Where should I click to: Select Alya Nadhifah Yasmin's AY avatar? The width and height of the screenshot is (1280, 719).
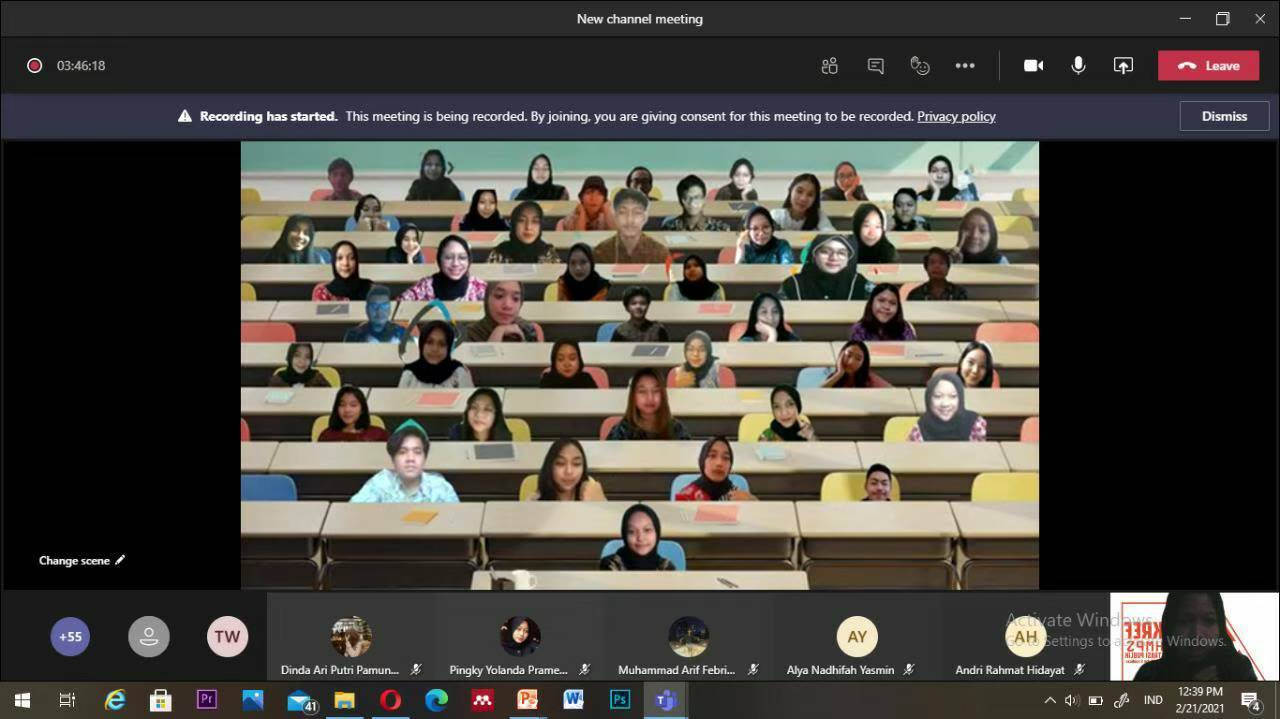coord(857,636)
